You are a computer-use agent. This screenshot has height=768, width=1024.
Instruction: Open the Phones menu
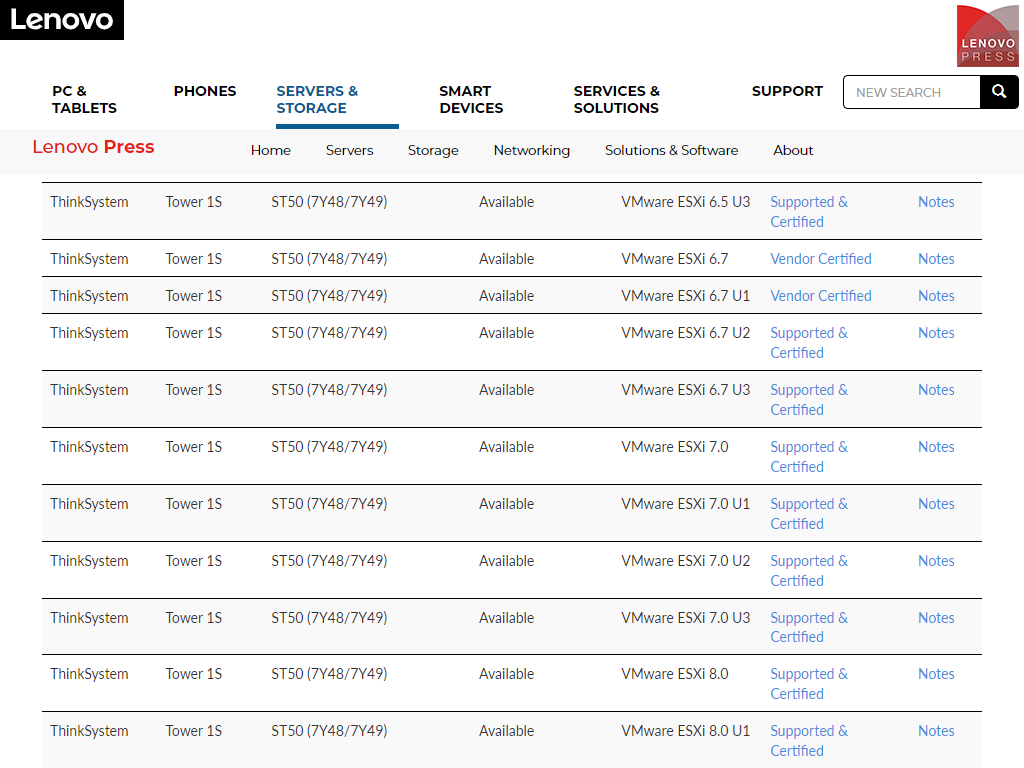click(204, 91)
